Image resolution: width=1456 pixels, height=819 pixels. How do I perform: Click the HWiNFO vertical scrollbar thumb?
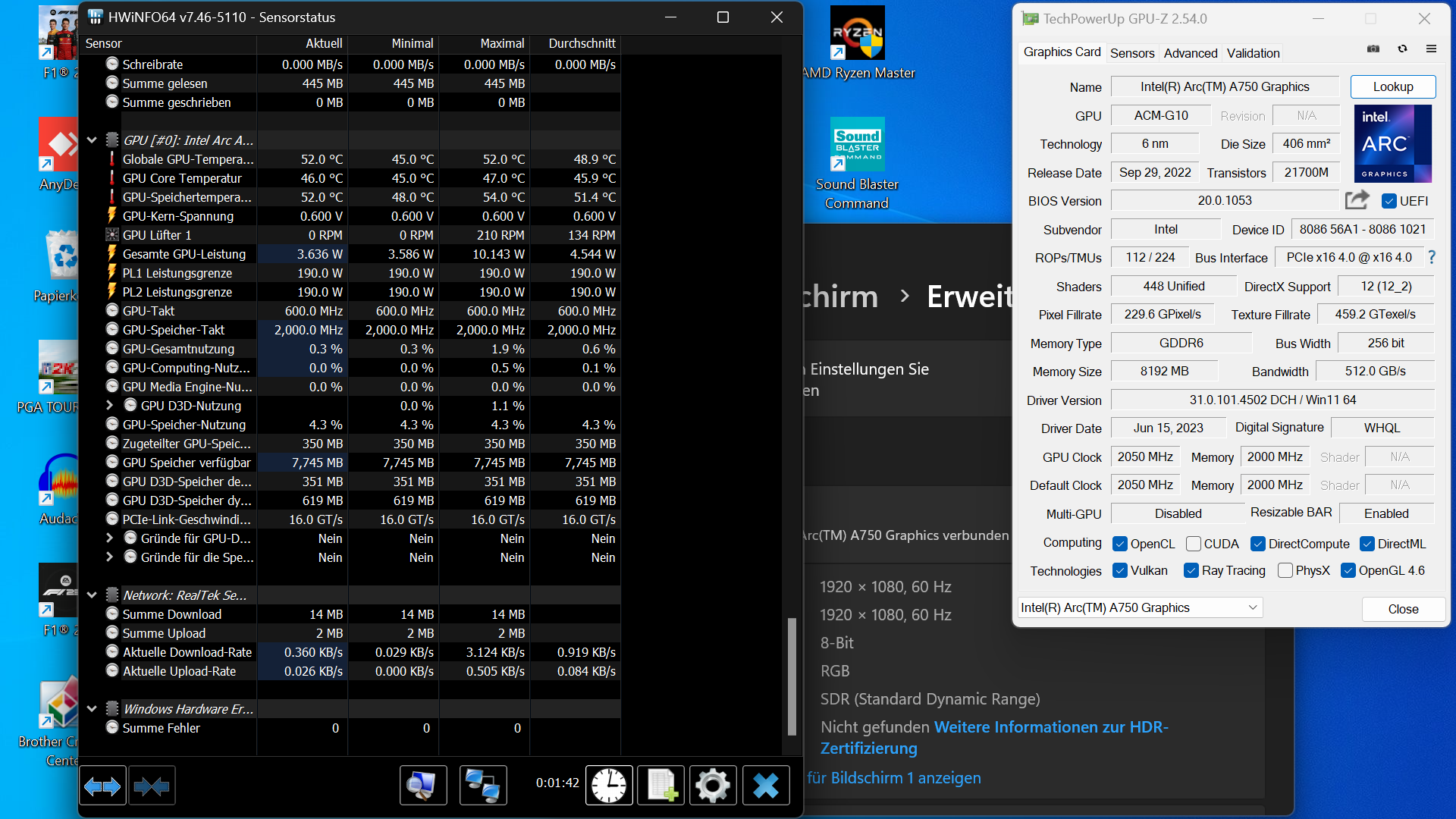[x=792, y=676]
